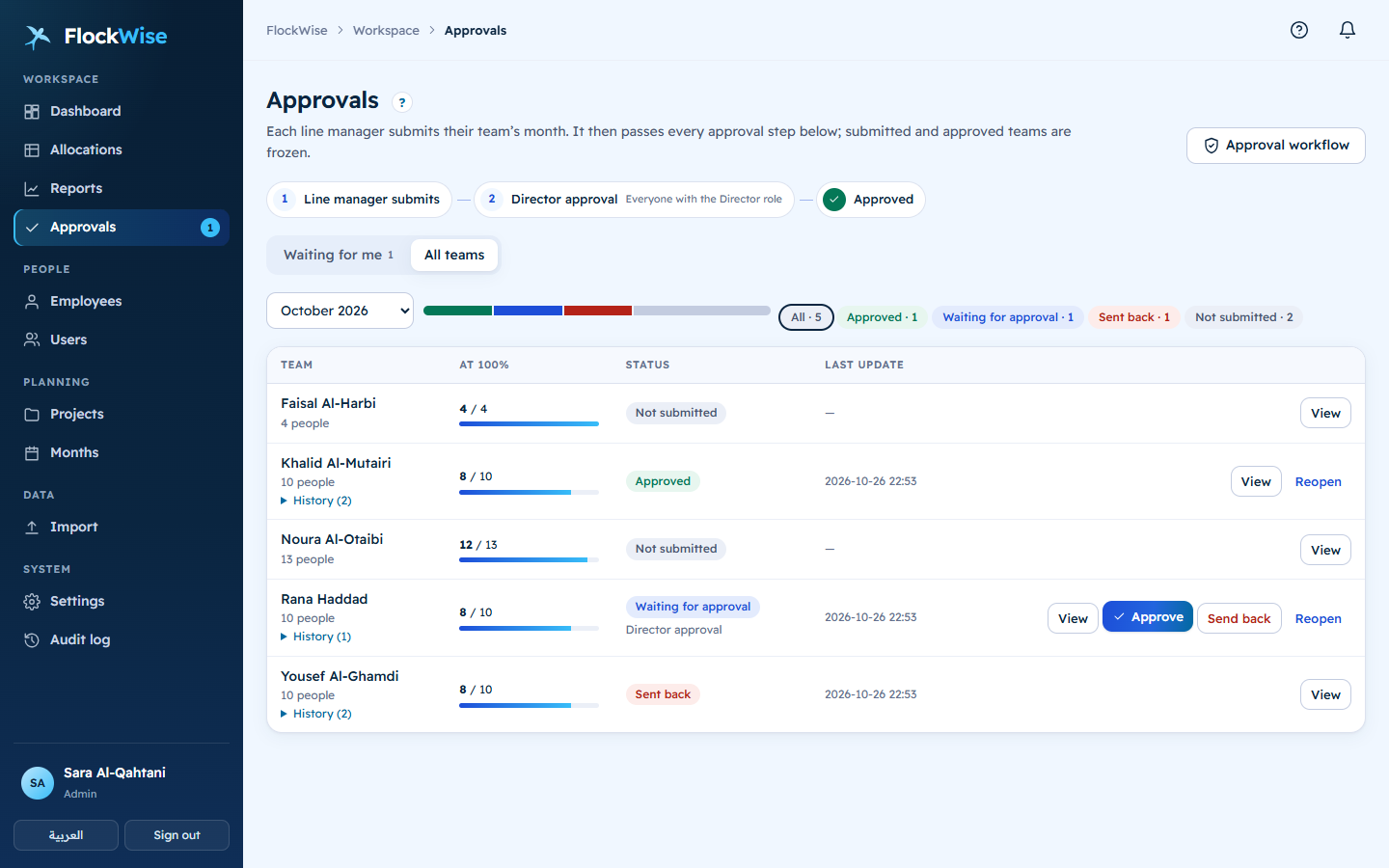Filter by All · 5 chip
1389x868 pixels.
click(x=806, y=317)
